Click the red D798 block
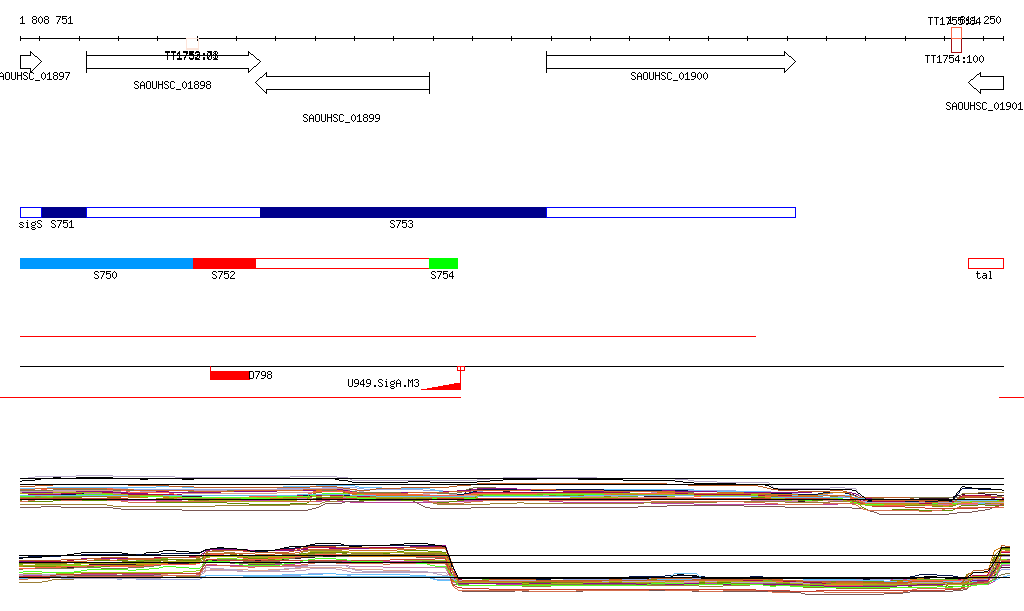Viewport: 1024px width, 611px height. click(229, 375)
